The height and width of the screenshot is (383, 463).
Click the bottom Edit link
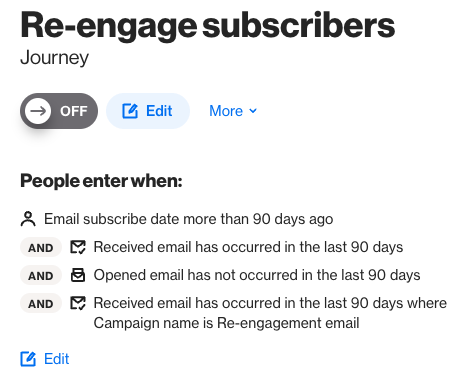(x=45, y=359)
